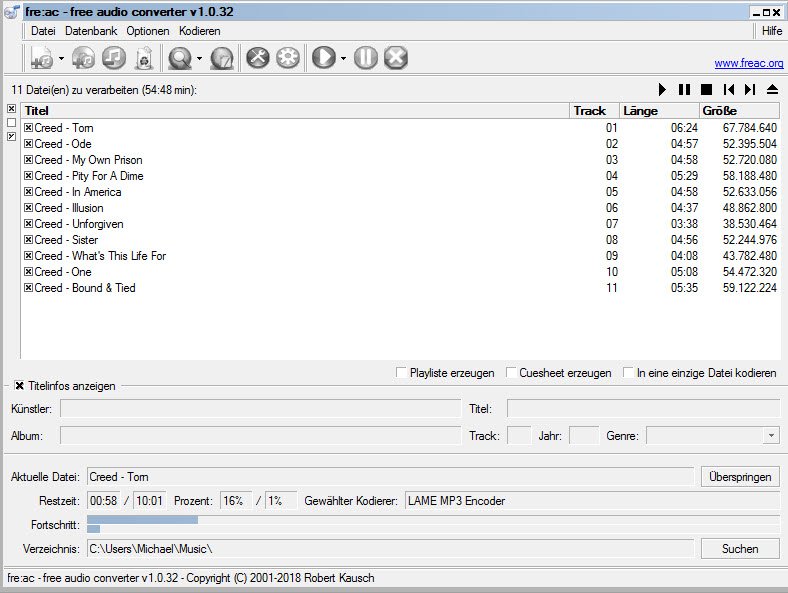Open general settings wrench icon
Viewport: 788px width, 593px height.
[258, 58]
